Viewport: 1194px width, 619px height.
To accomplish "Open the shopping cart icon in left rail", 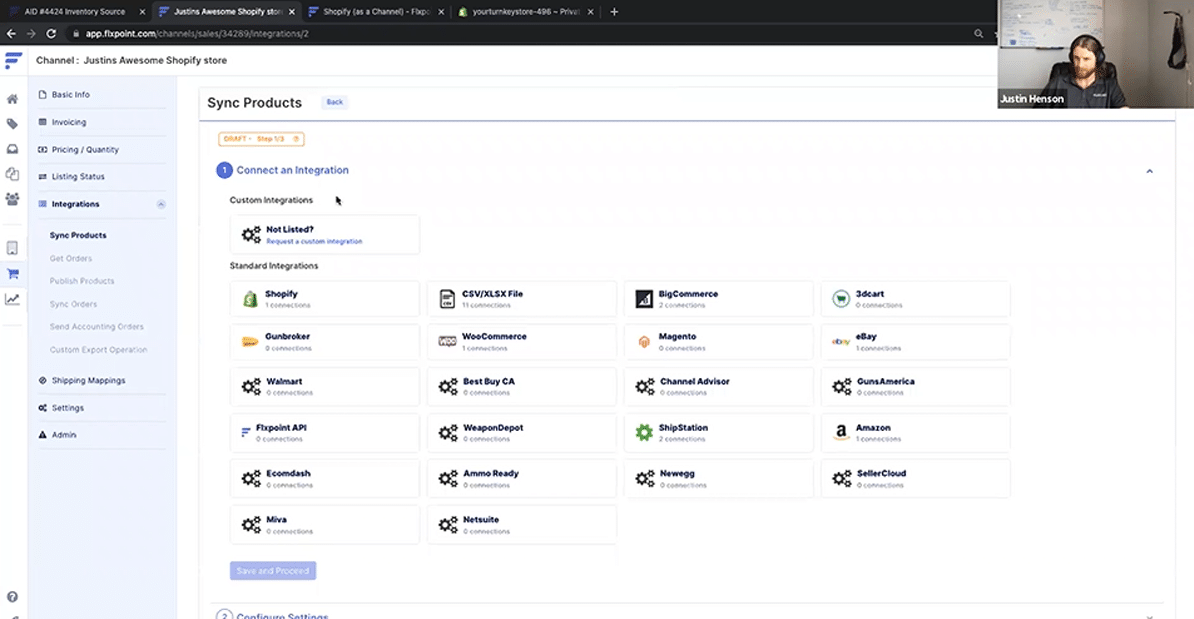I will tap(12, 274).
